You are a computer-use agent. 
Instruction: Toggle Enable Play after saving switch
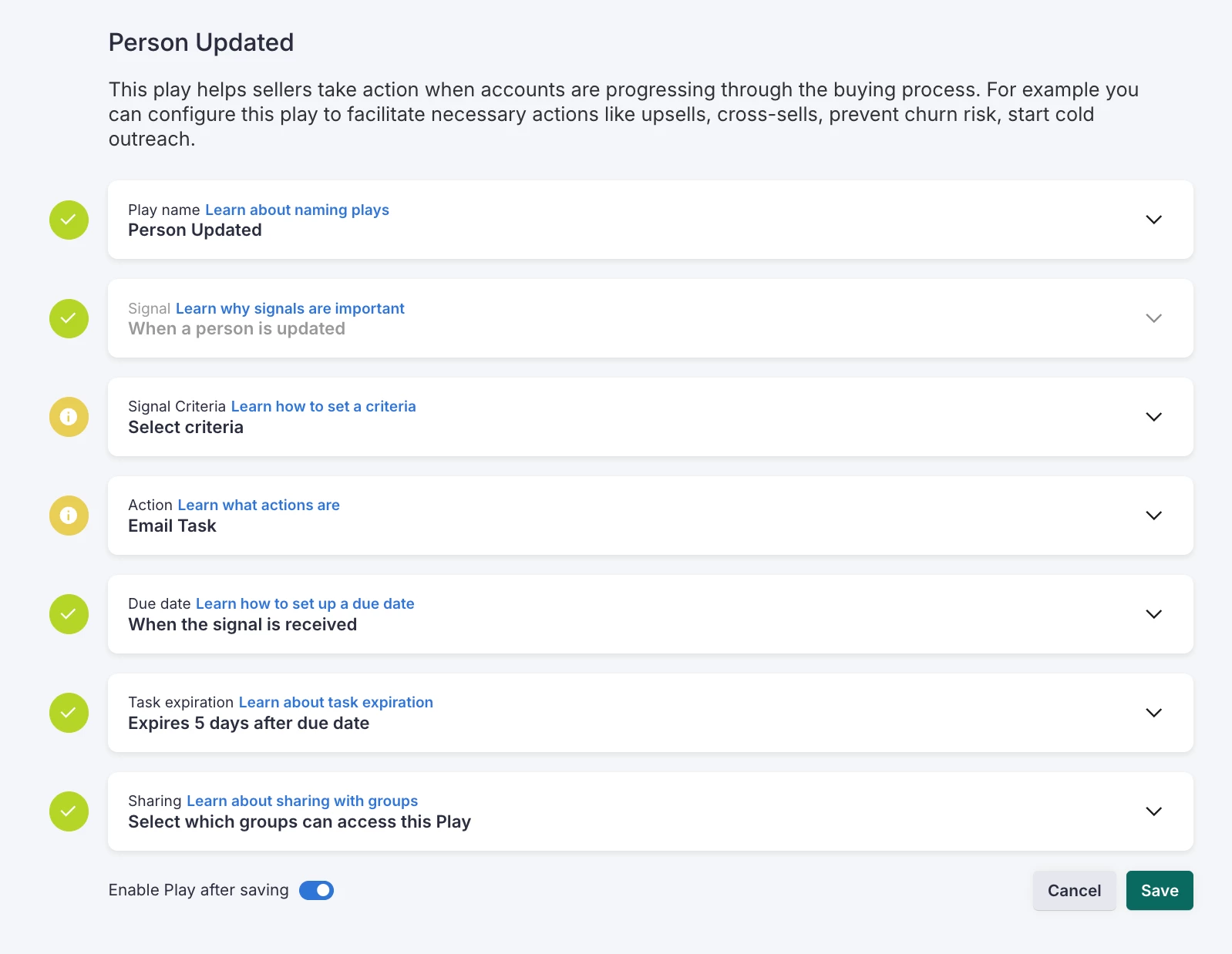[x=316, y=890]
